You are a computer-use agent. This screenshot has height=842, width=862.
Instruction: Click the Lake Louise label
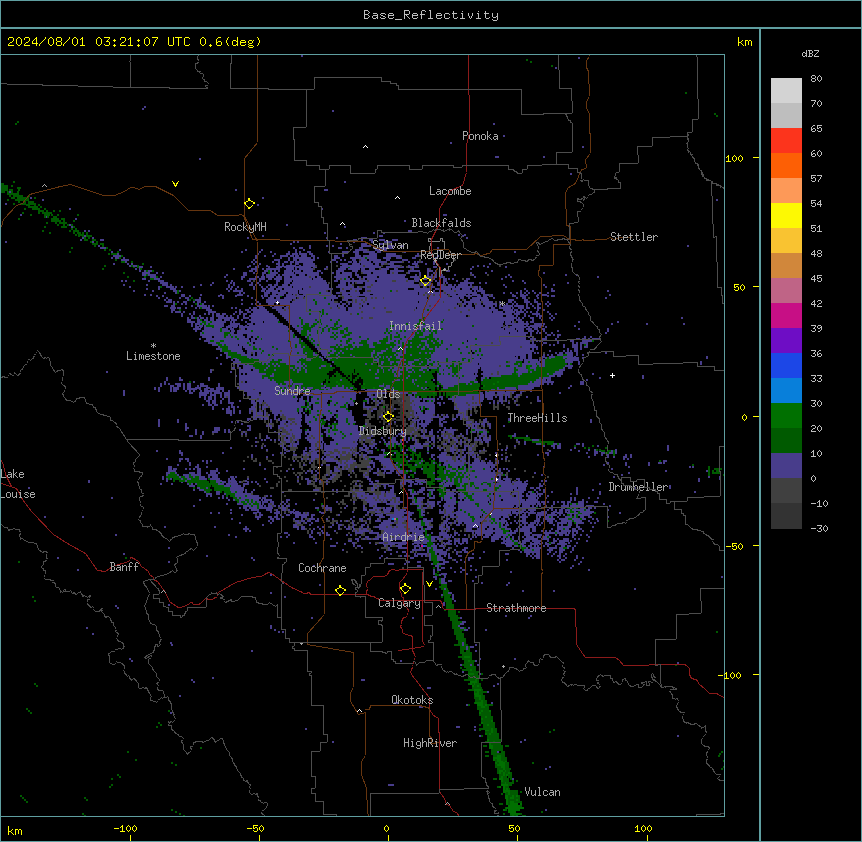(18, 484)
